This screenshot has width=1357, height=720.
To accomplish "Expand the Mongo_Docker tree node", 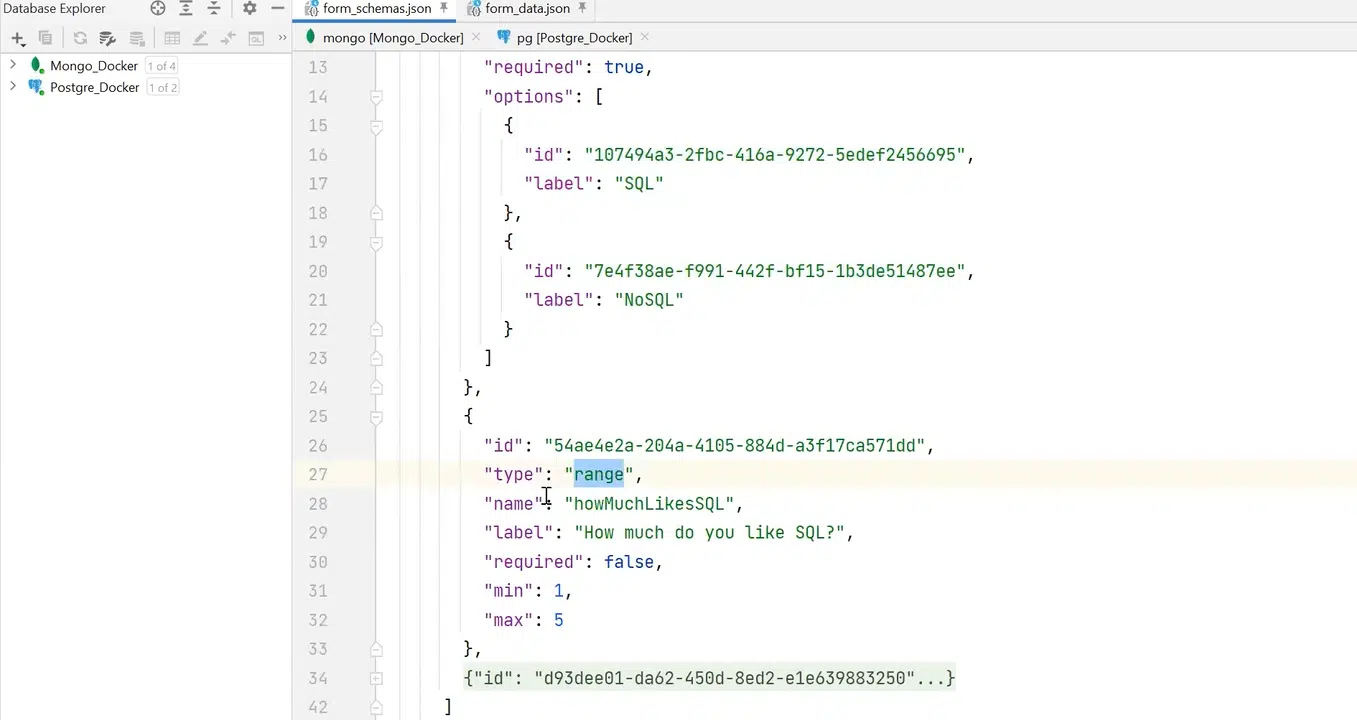I will tap(12, 65).
